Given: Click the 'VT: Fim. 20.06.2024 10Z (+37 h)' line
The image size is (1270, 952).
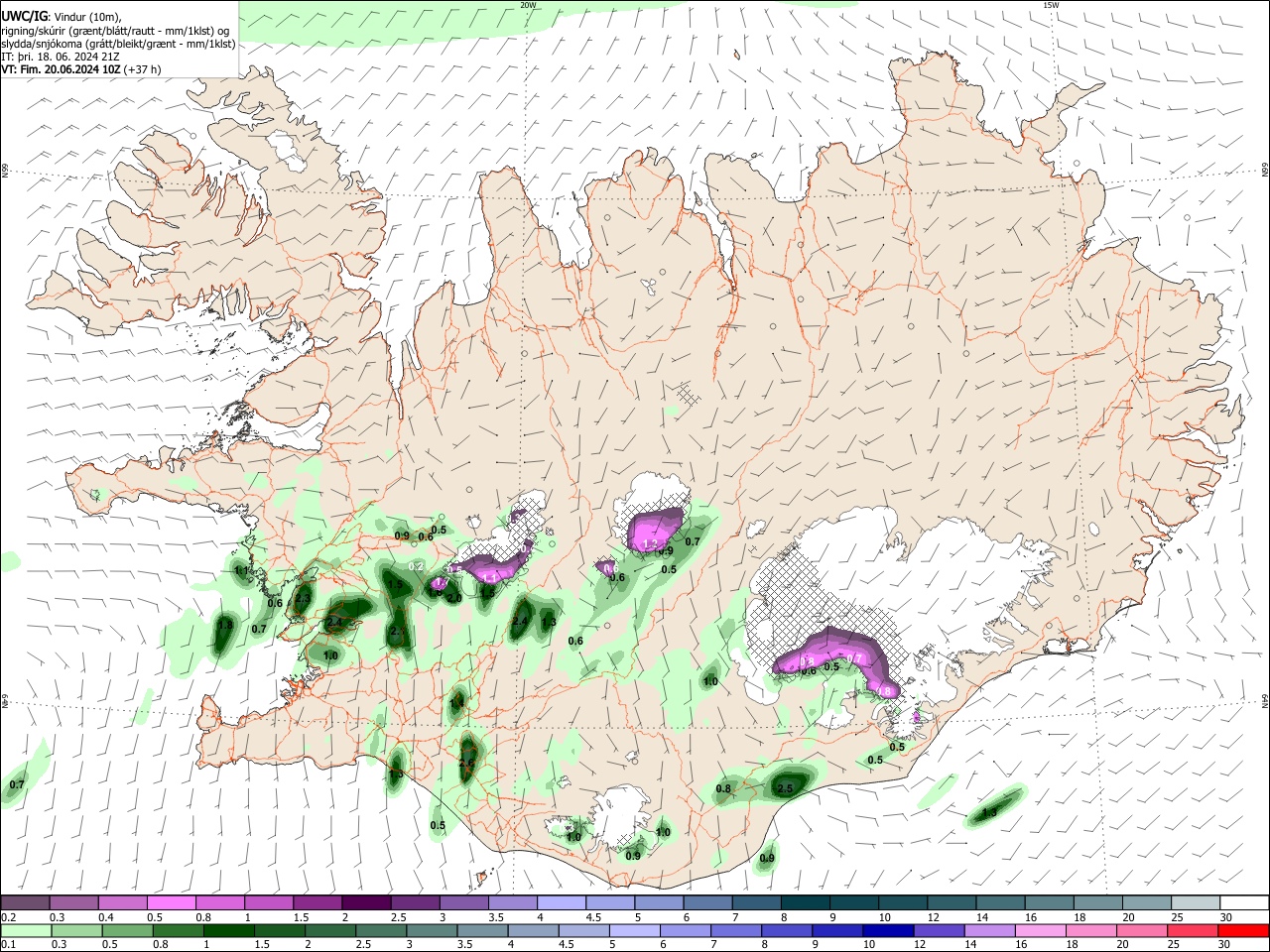Looking at the screenshot, I should point(81,69).
